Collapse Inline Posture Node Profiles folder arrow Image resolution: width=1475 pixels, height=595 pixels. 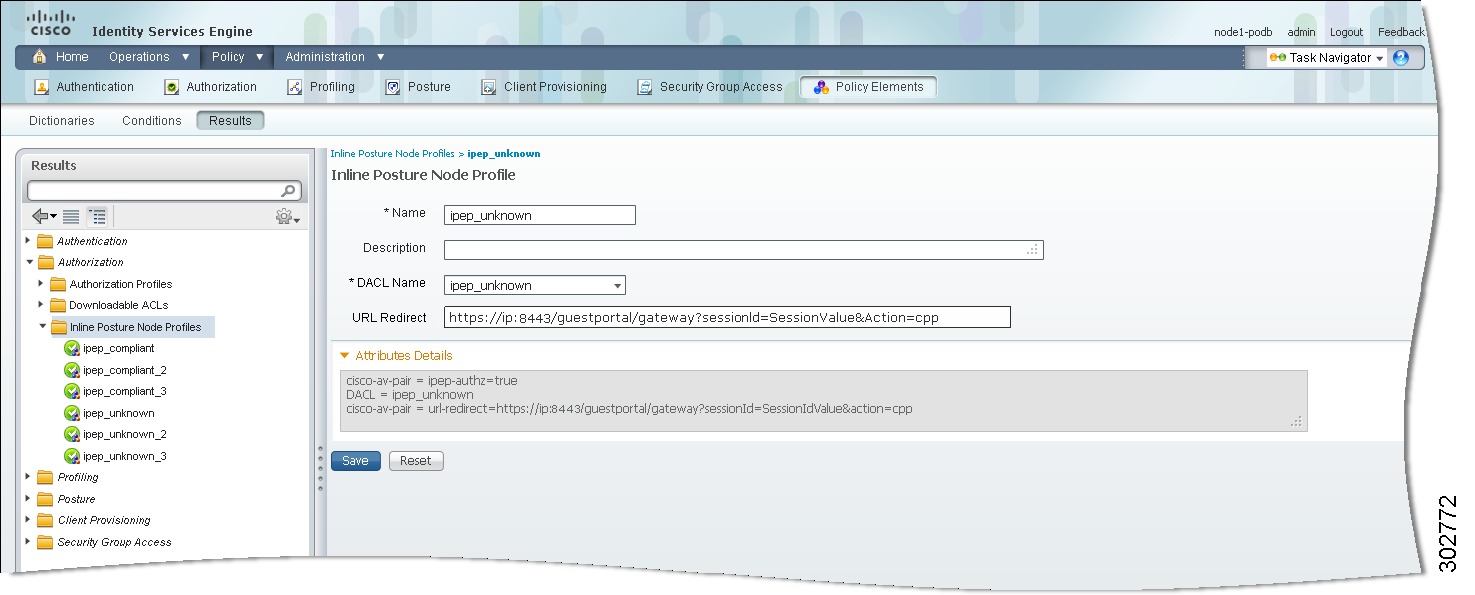[42, 327]
